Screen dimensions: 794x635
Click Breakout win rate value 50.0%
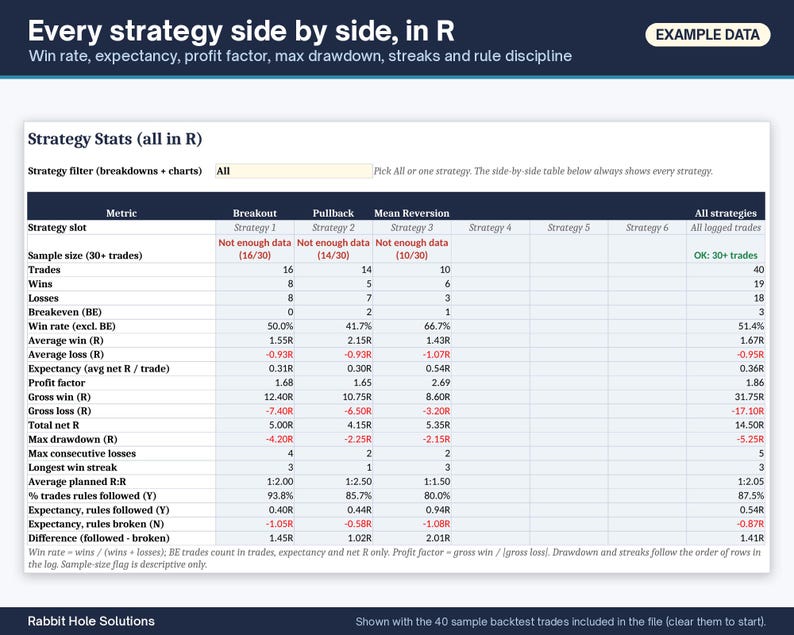(x=280, y=326)
